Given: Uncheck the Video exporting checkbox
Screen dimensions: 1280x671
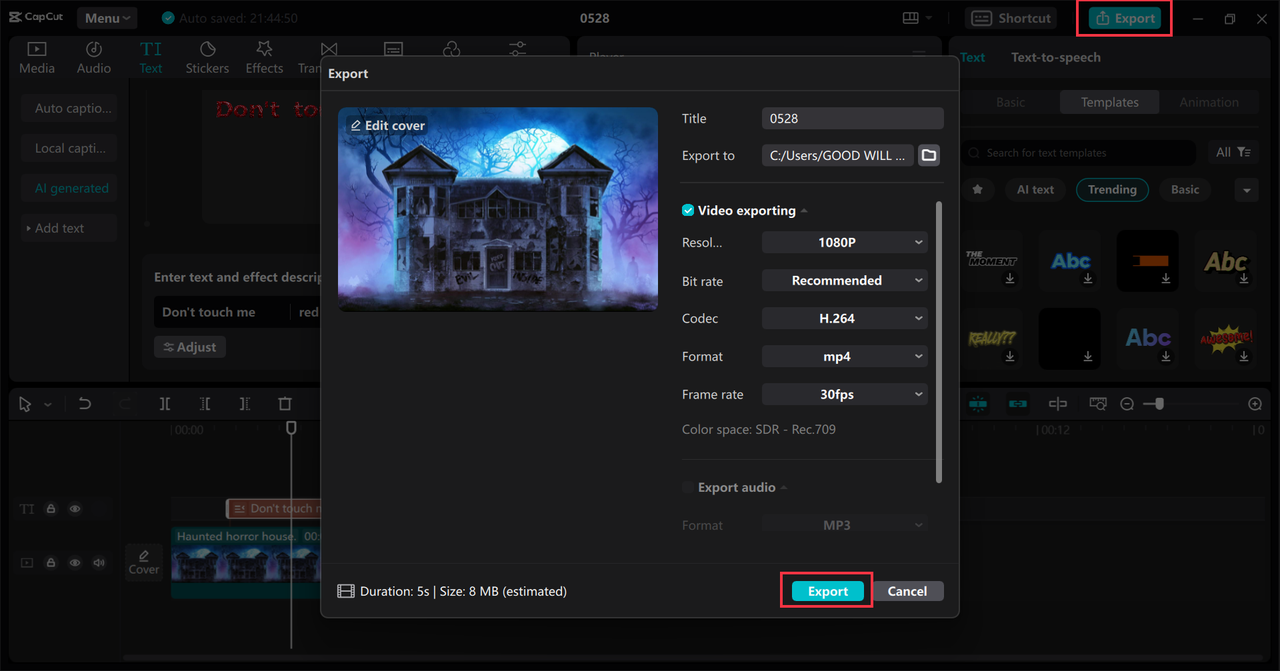Looking at the screenshot, I should pos(688,210).
